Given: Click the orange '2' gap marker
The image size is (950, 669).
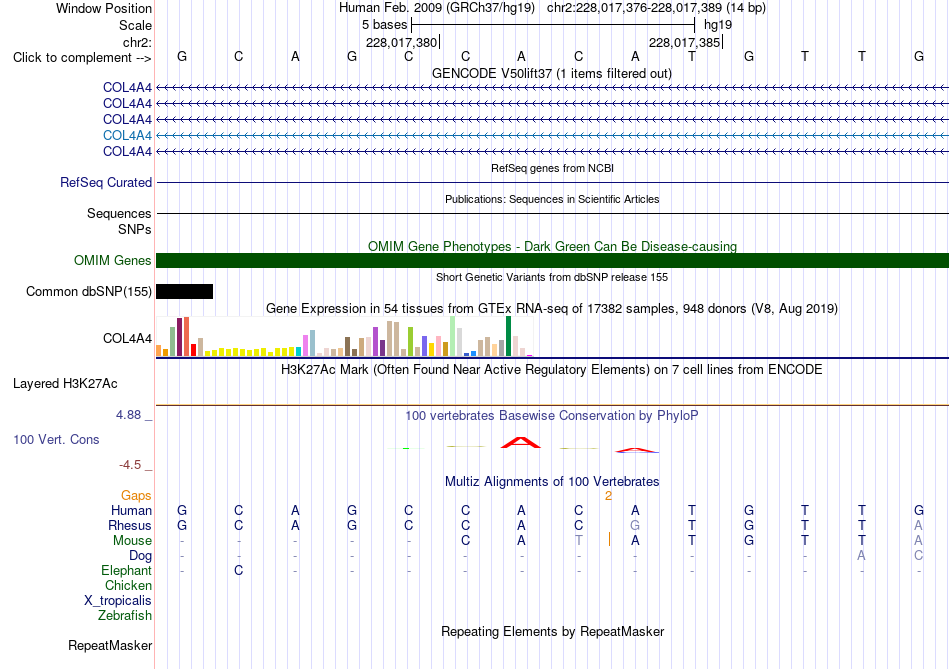Looking at the screenshot, I should click(x=608, y=496).
